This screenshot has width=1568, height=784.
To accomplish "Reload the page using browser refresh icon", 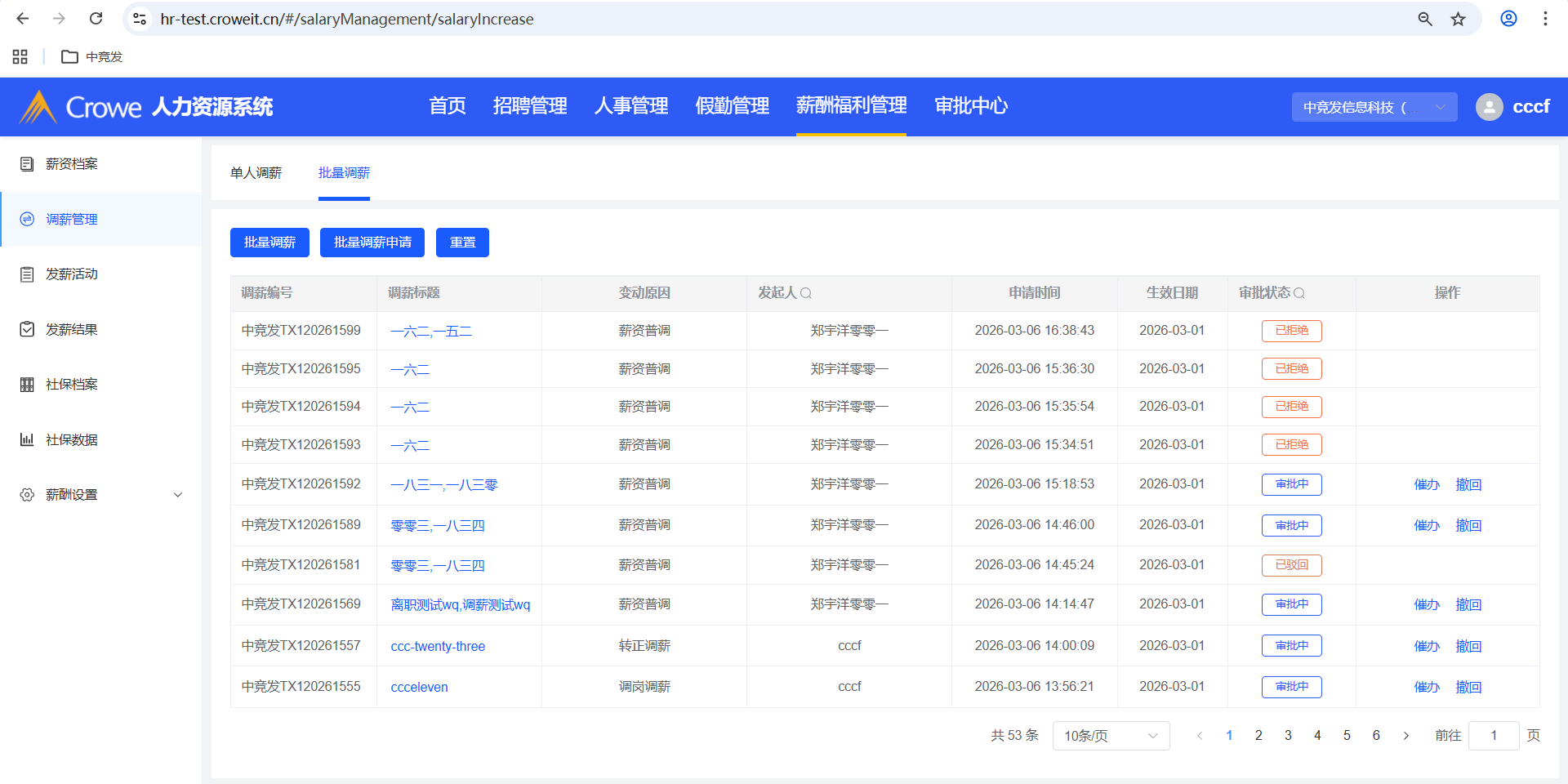I will pyautogui.click(x=96, y=19).
